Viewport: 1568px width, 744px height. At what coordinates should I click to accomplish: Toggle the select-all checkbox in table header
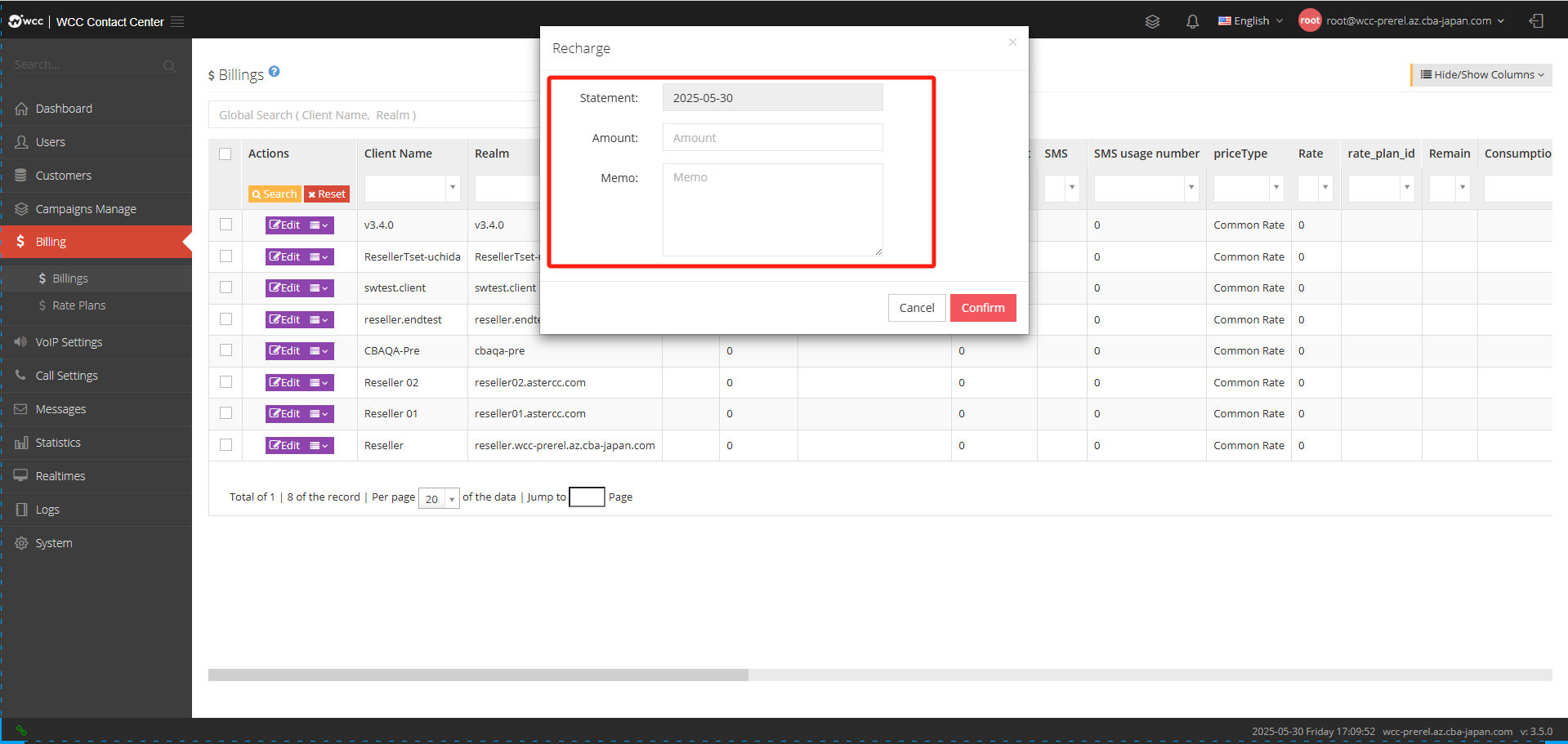[226, 154]
